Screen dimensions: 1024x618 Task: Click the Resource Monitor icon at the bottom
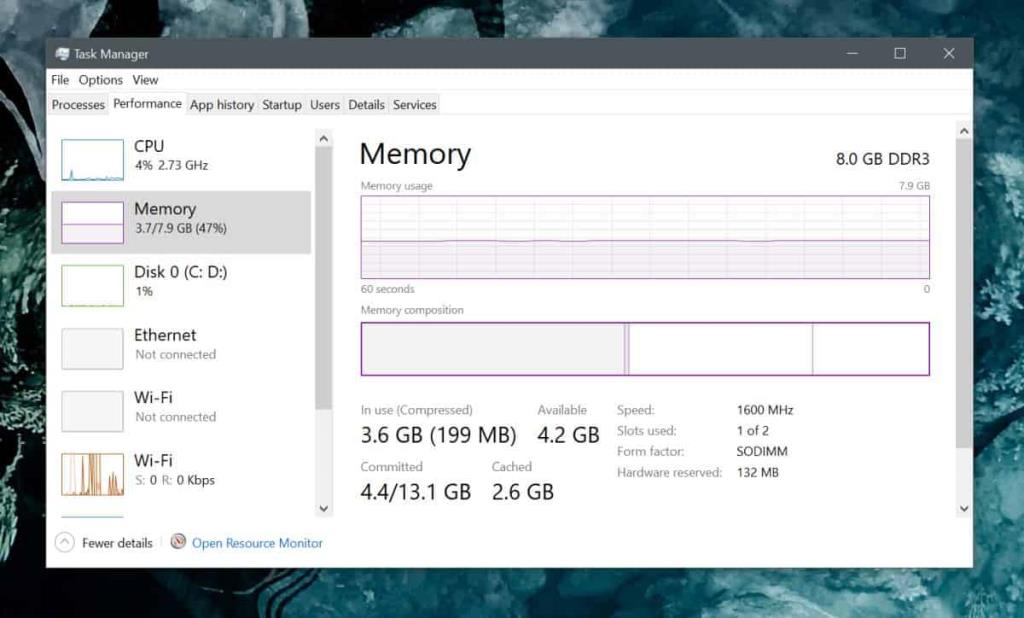click(177, 542)
